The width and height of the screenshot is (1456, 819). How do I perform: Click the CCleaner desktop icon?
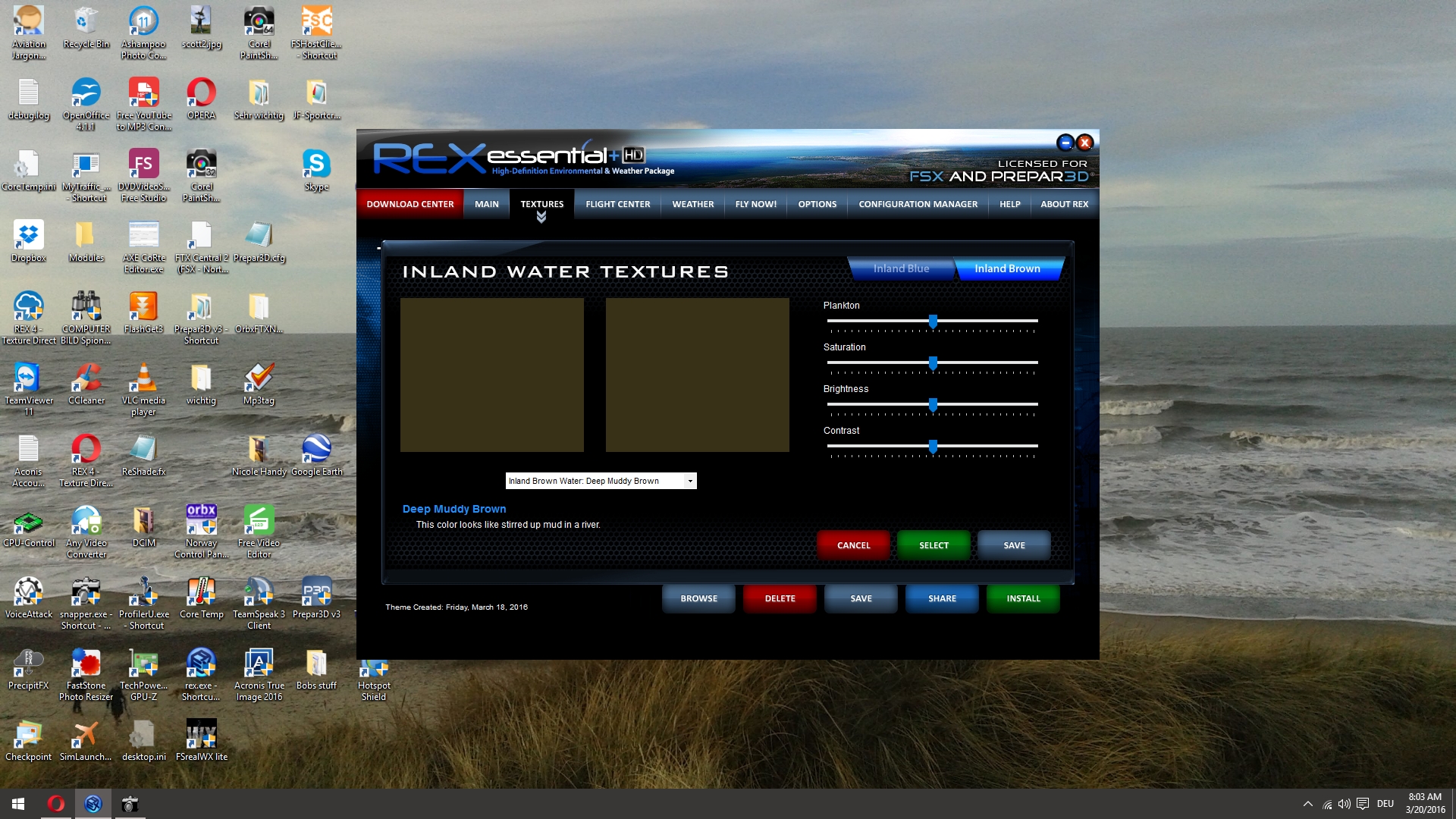86,384
